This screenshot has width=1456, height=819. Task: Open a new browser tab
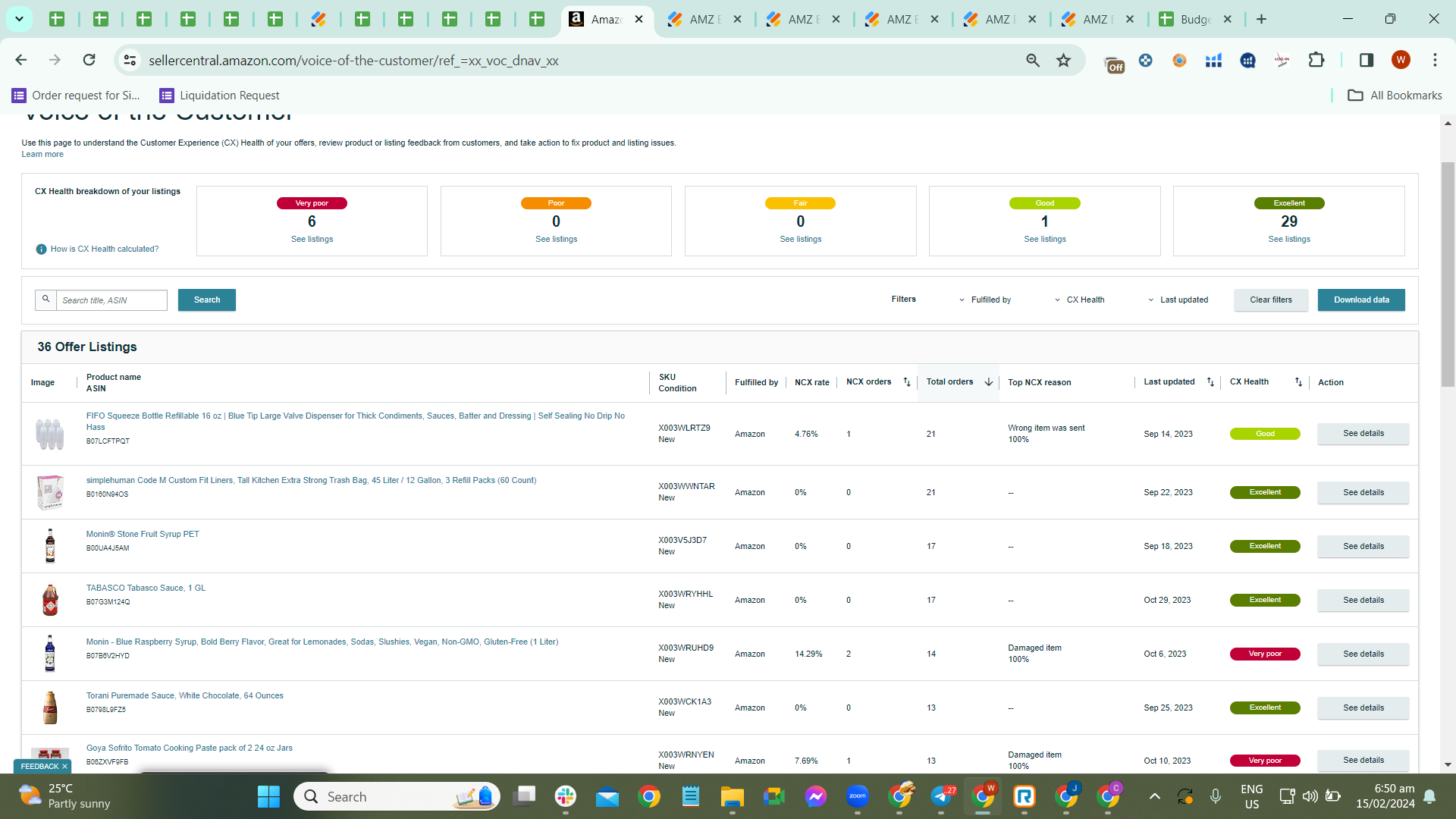point(1261,19)
